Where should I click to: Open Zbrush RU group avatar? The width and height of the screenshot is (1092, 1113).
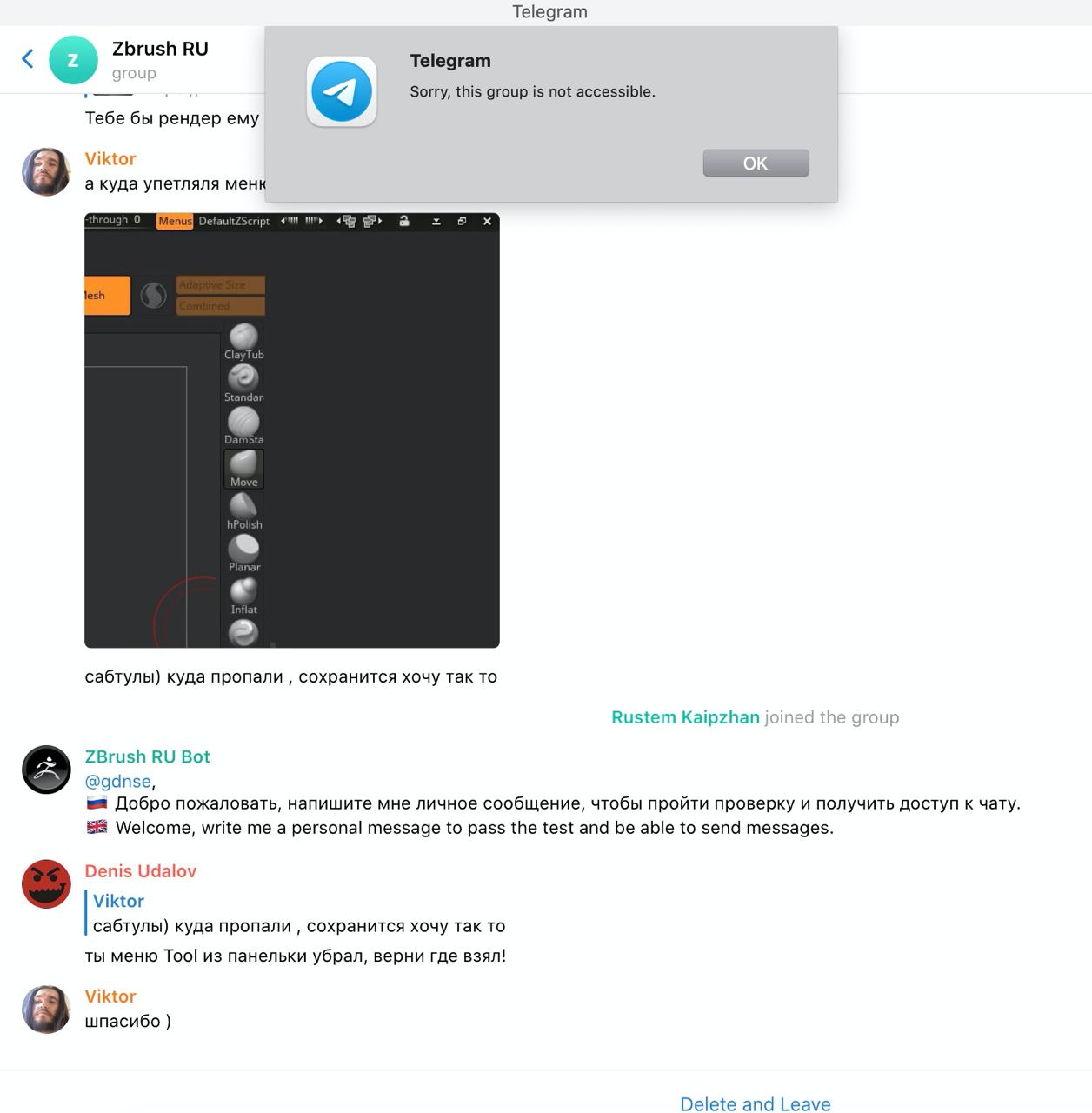click(73, 60)
